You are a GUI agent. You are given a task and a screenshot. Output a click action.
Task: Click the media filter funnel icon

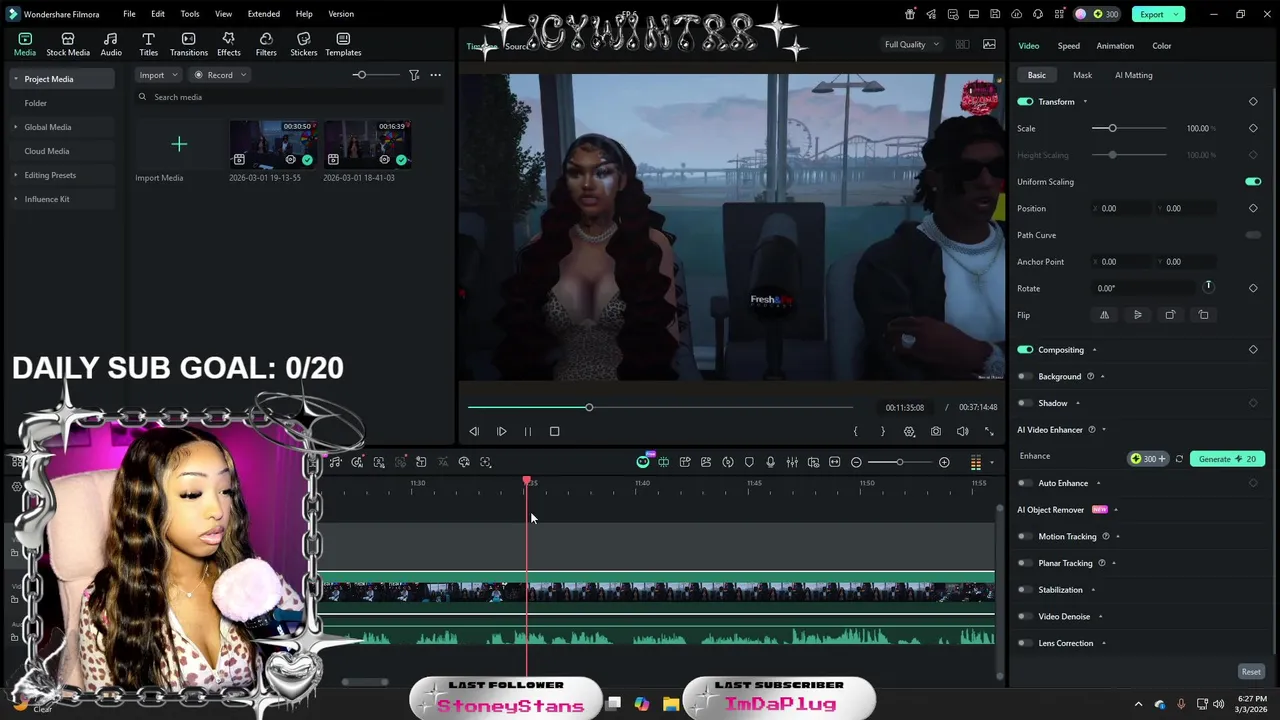414,75
